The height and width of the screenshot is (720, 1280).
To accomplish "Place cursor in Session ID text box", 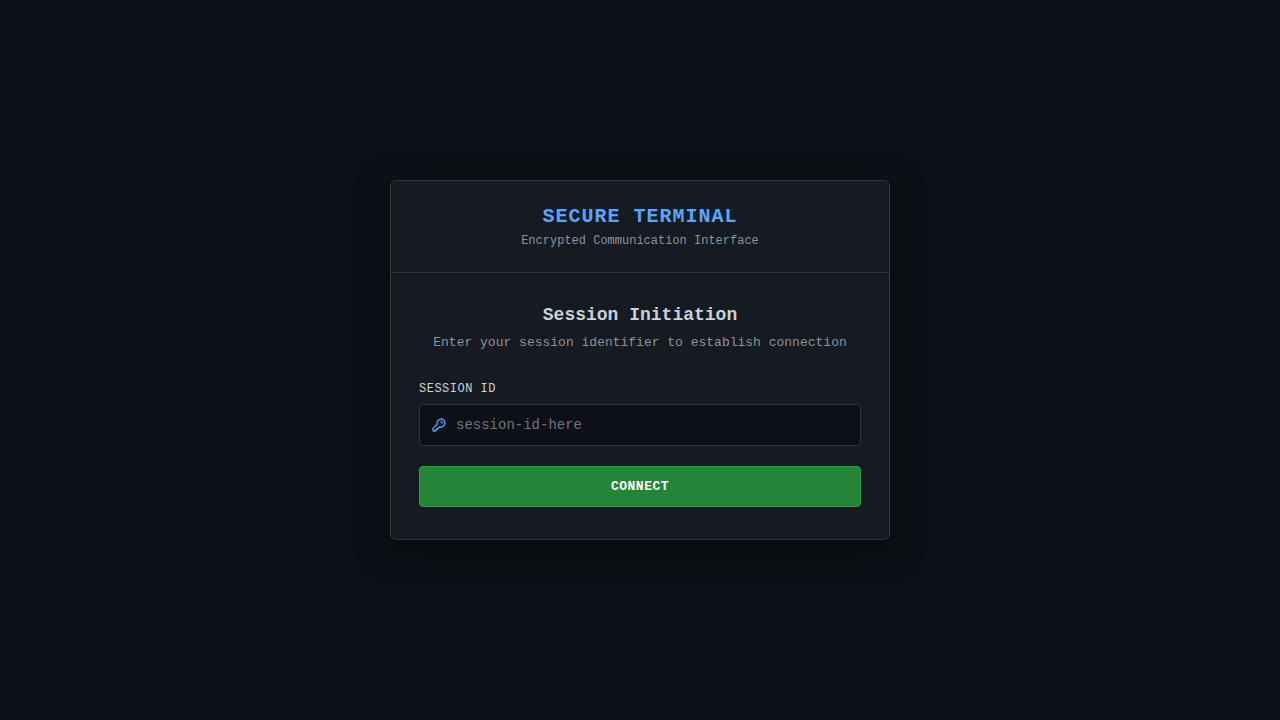I will [640, 425].
